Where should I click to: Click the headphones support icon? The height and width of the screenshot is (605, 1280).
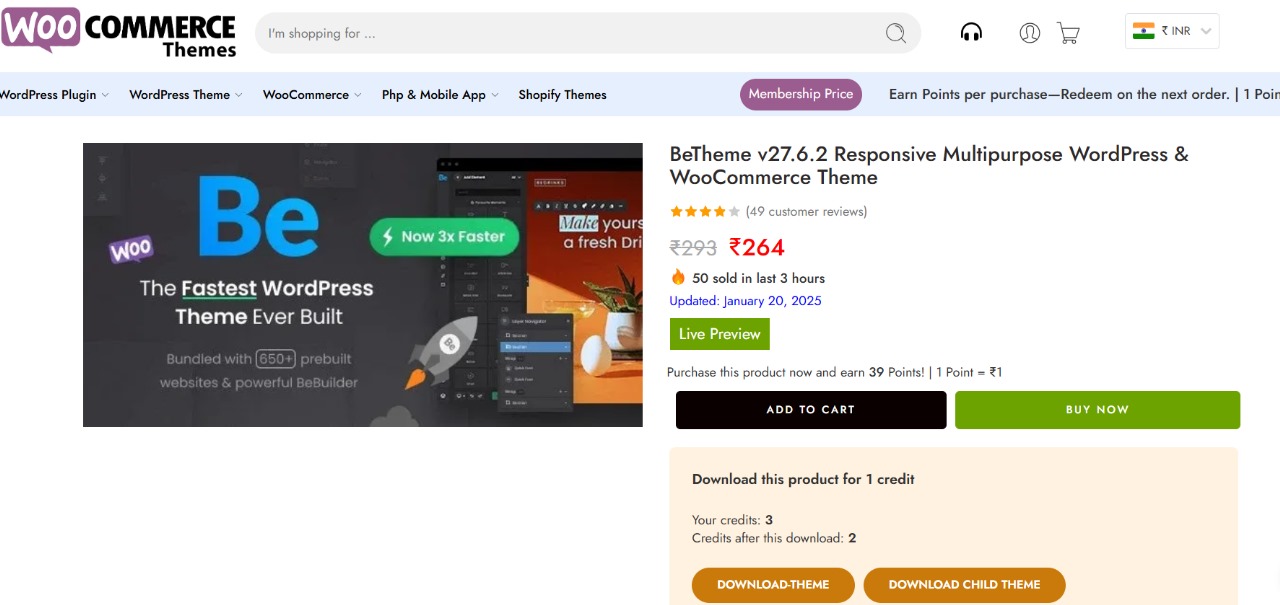pos(971,32)
